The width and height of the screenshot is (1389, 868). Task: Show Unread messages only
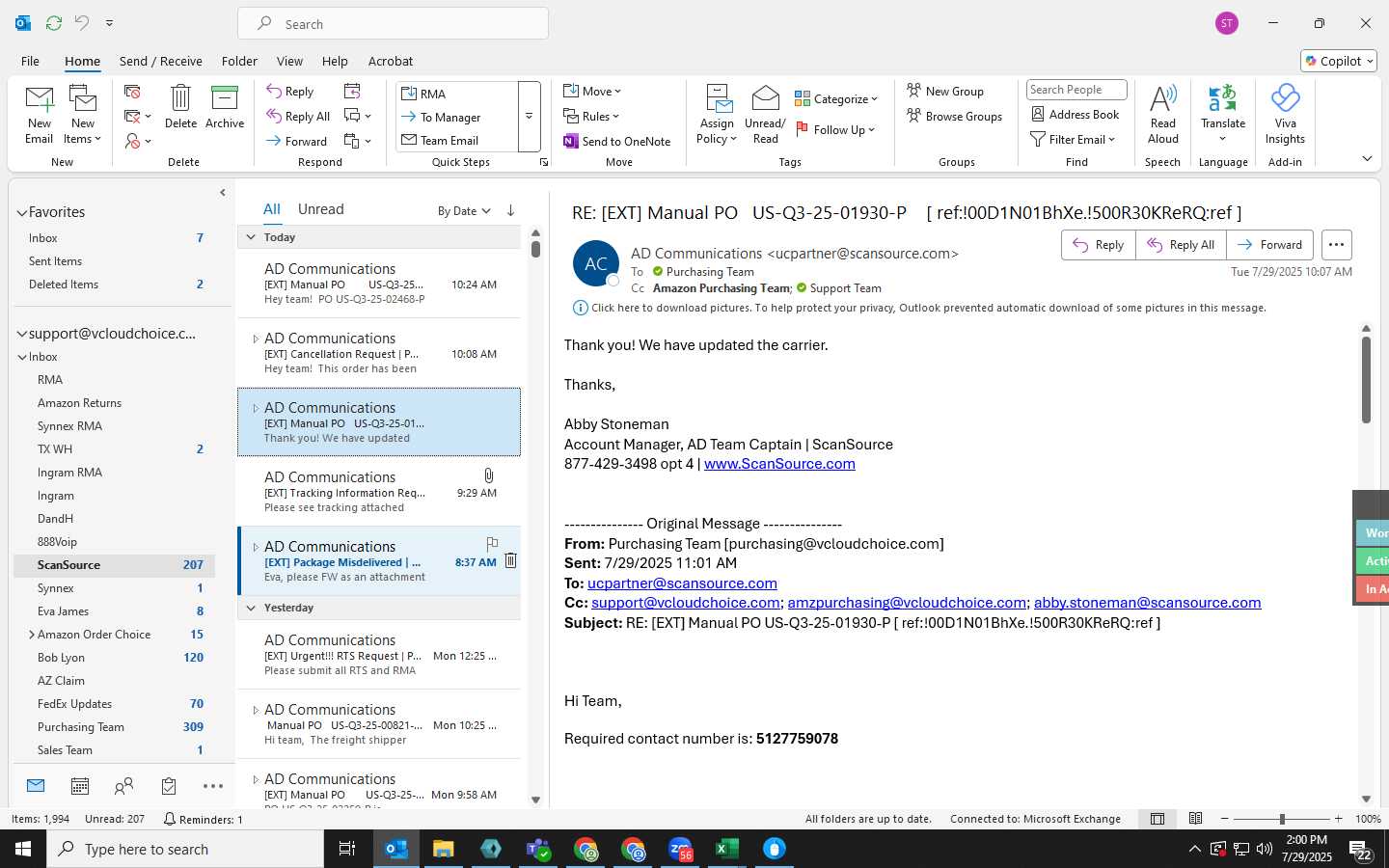tap(321, 209)
